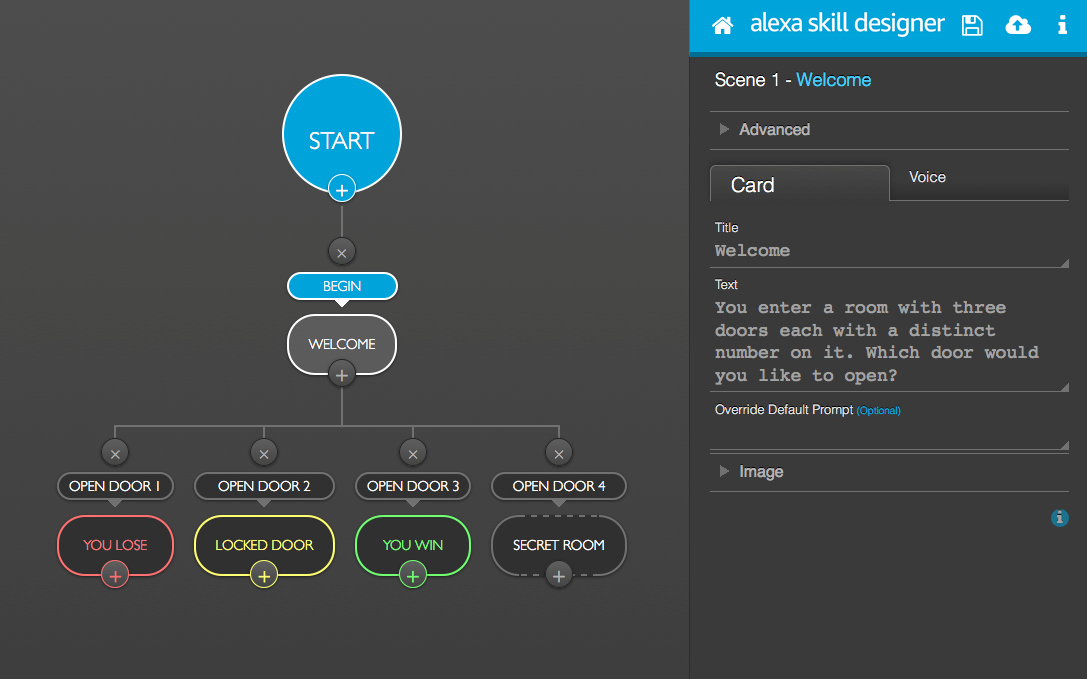
Task: Click the Override Default Prompt field
Action: (888, 437)
